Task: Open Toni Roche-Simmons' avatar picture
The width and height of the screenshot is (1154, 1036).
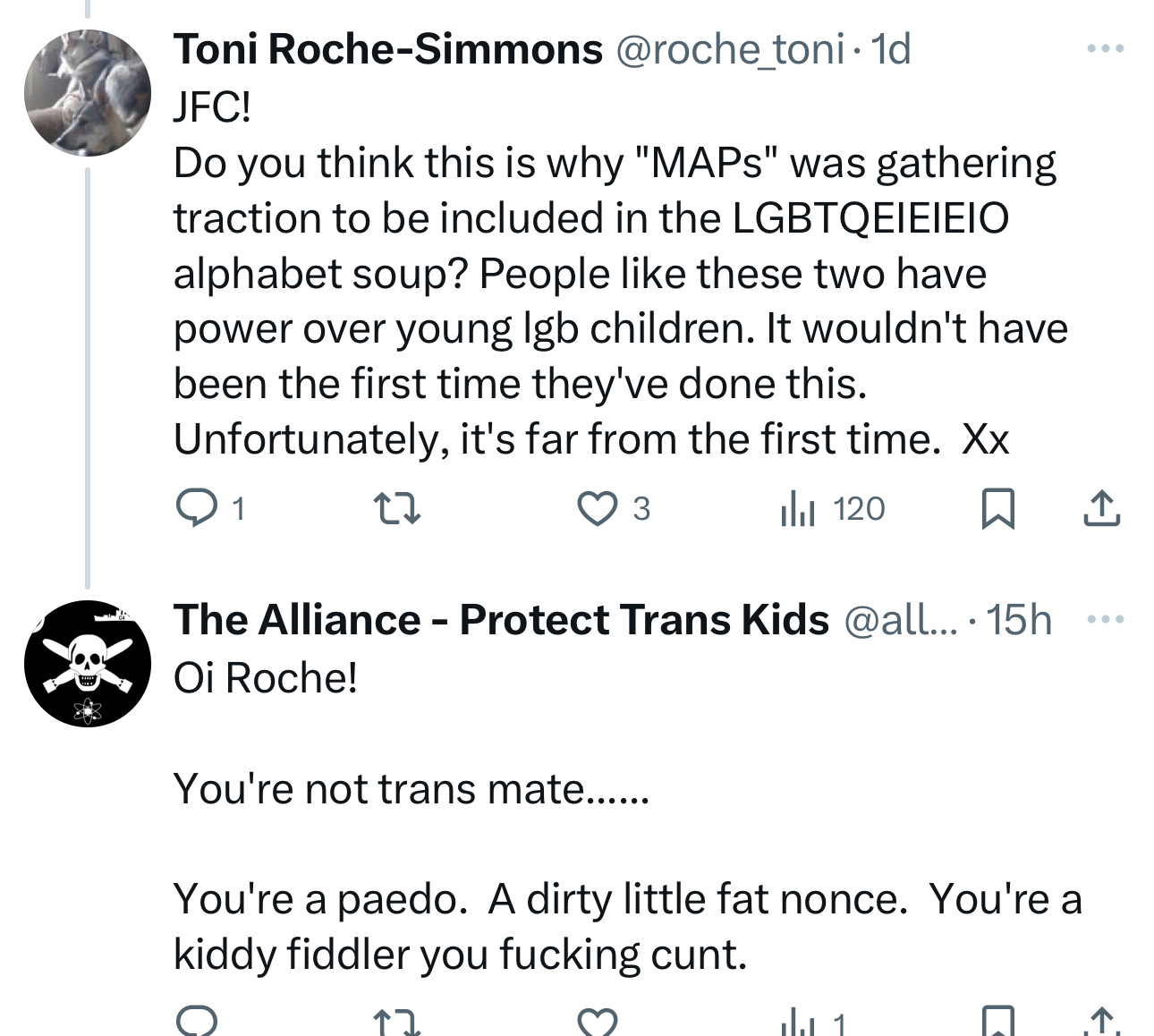Action: coord(88,93)
